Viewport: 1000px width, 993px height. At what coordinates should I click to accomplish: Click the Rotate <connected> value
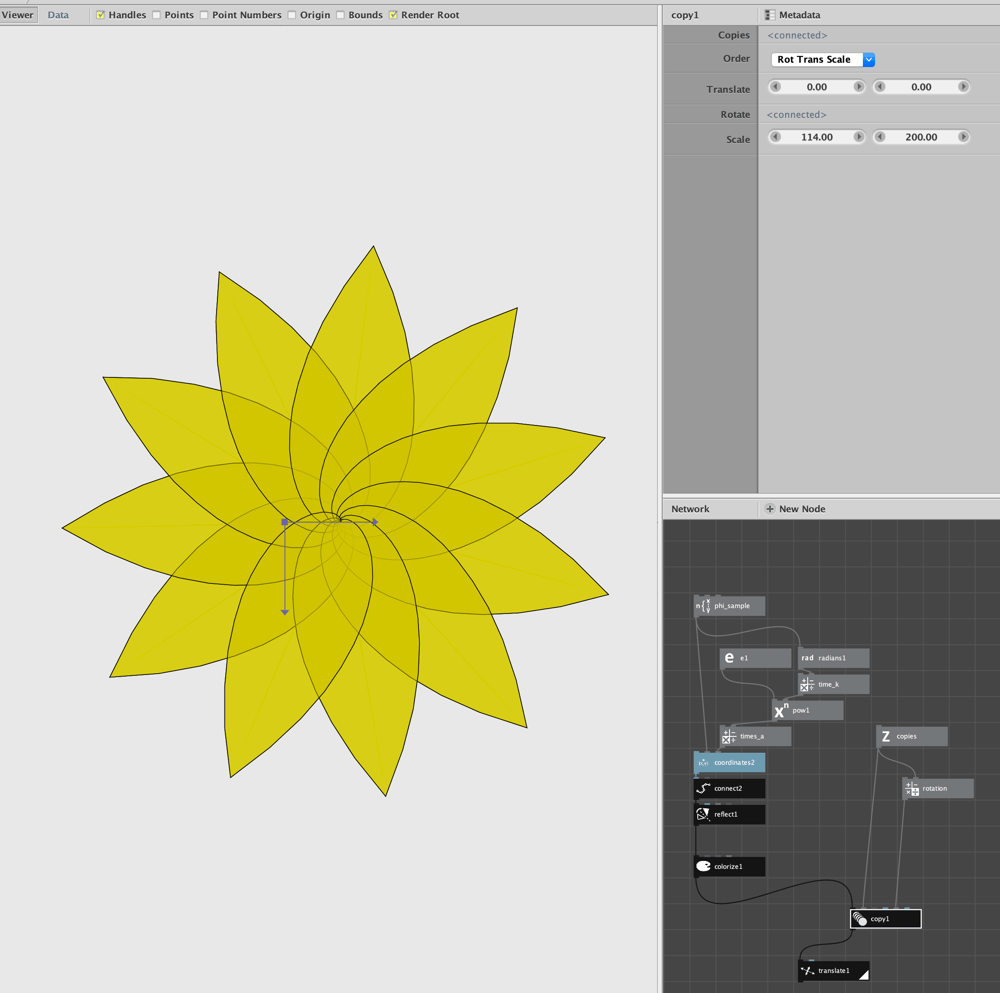point(797,115)
